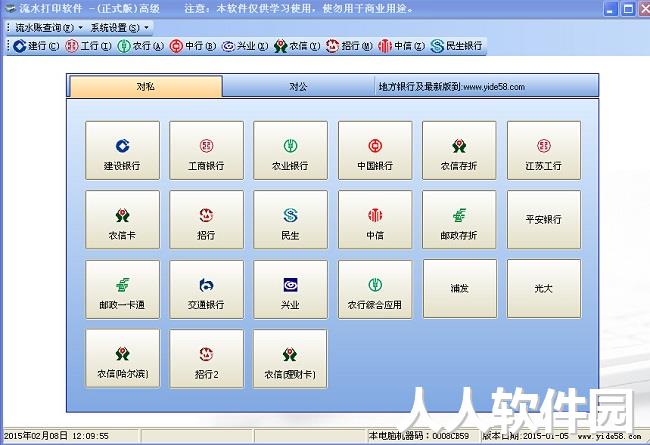Minimize the 流水打印软件 window

coord(610,9)
